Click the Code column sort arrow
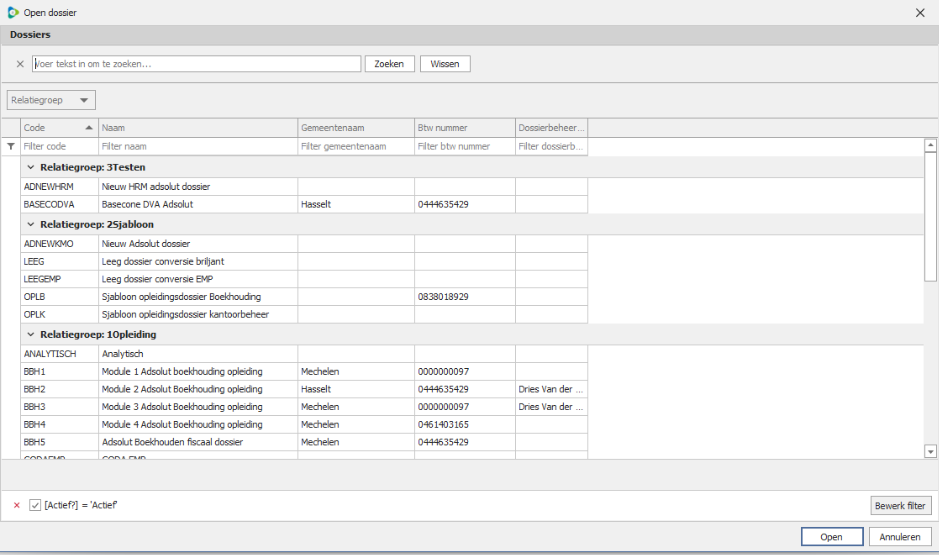The width and height of the screenshot is (939, 555). [89, 128]
